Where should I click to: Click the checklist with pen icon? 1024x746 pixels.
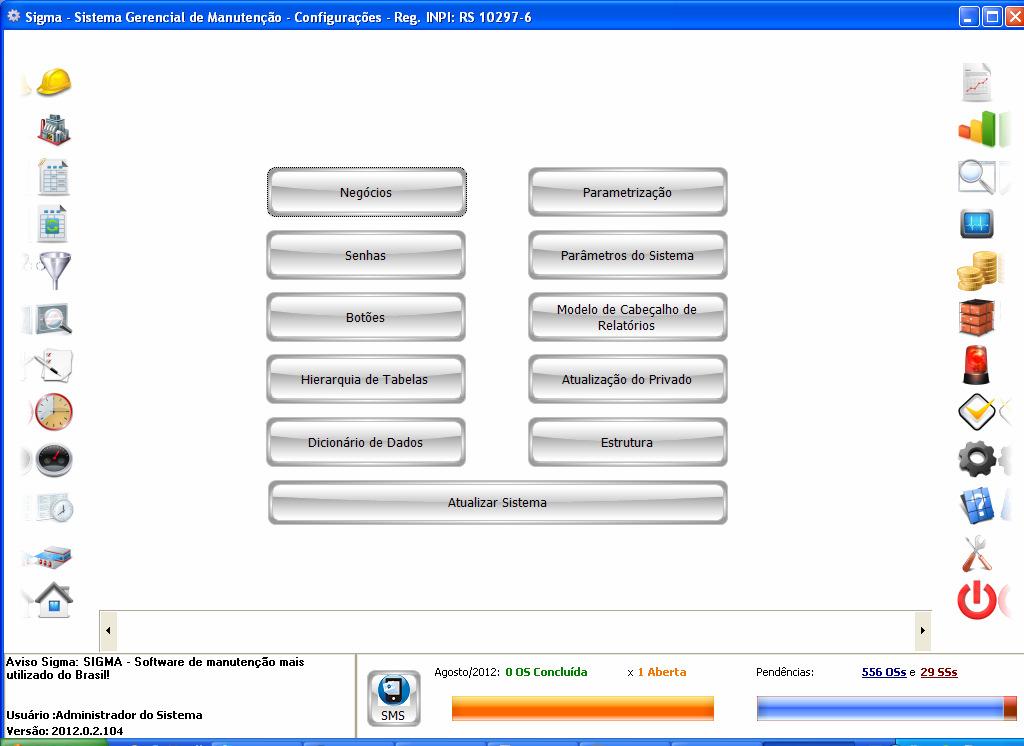point(55,365)
